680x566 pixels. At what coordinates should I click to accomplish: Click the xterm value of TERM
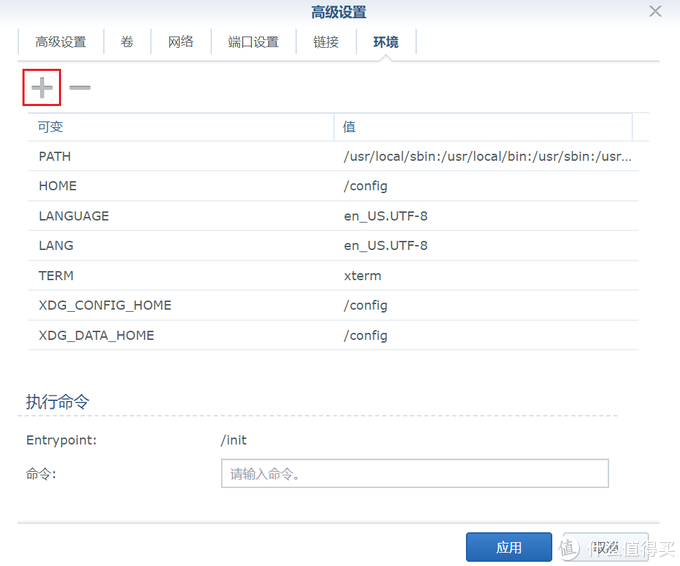(x=362, y=276)
